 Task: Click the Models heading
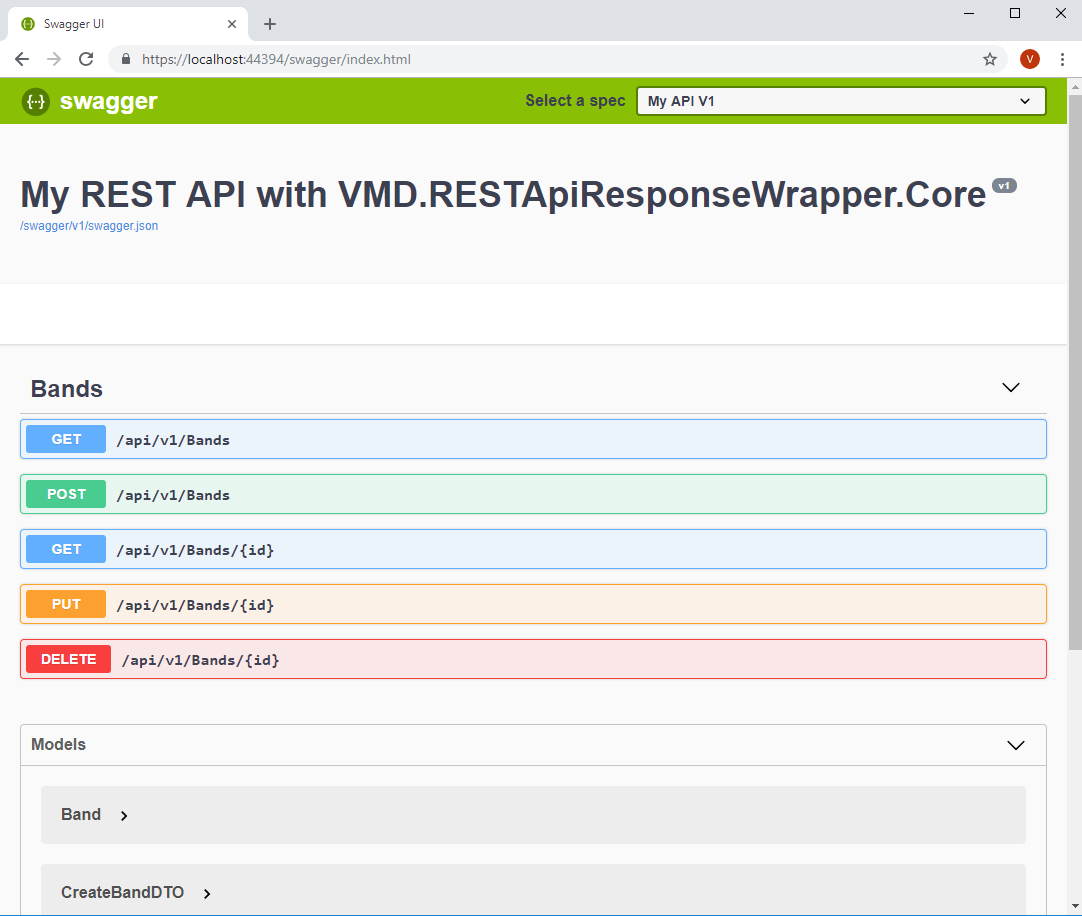point(58,745)
